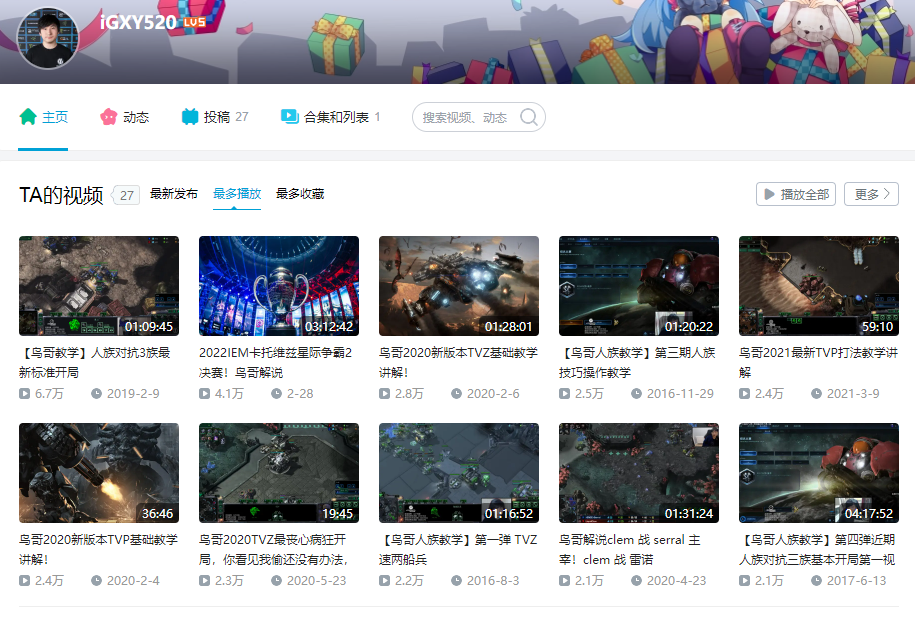This screenshot has height=617, width=915.
Task: Click the chevron arrow in 更多
Action: coord(886,194)
